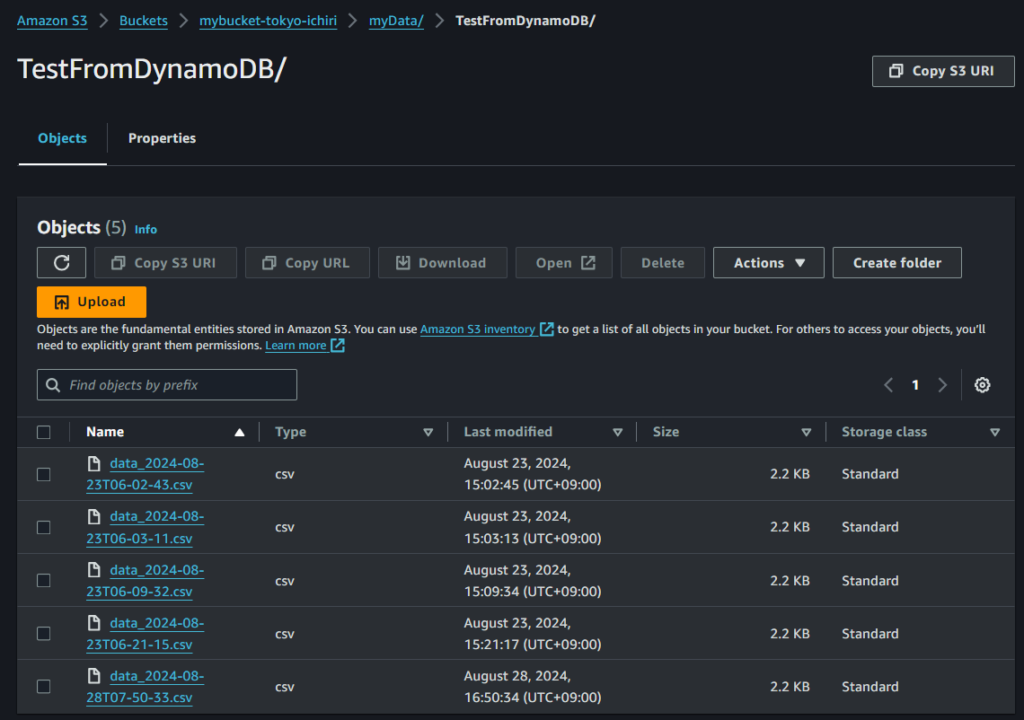Viewport: 1024px width, 720px height.
Task: Open file data_2024-08-23T06-09-32.csv link
Action: click(x=145, y=580)
